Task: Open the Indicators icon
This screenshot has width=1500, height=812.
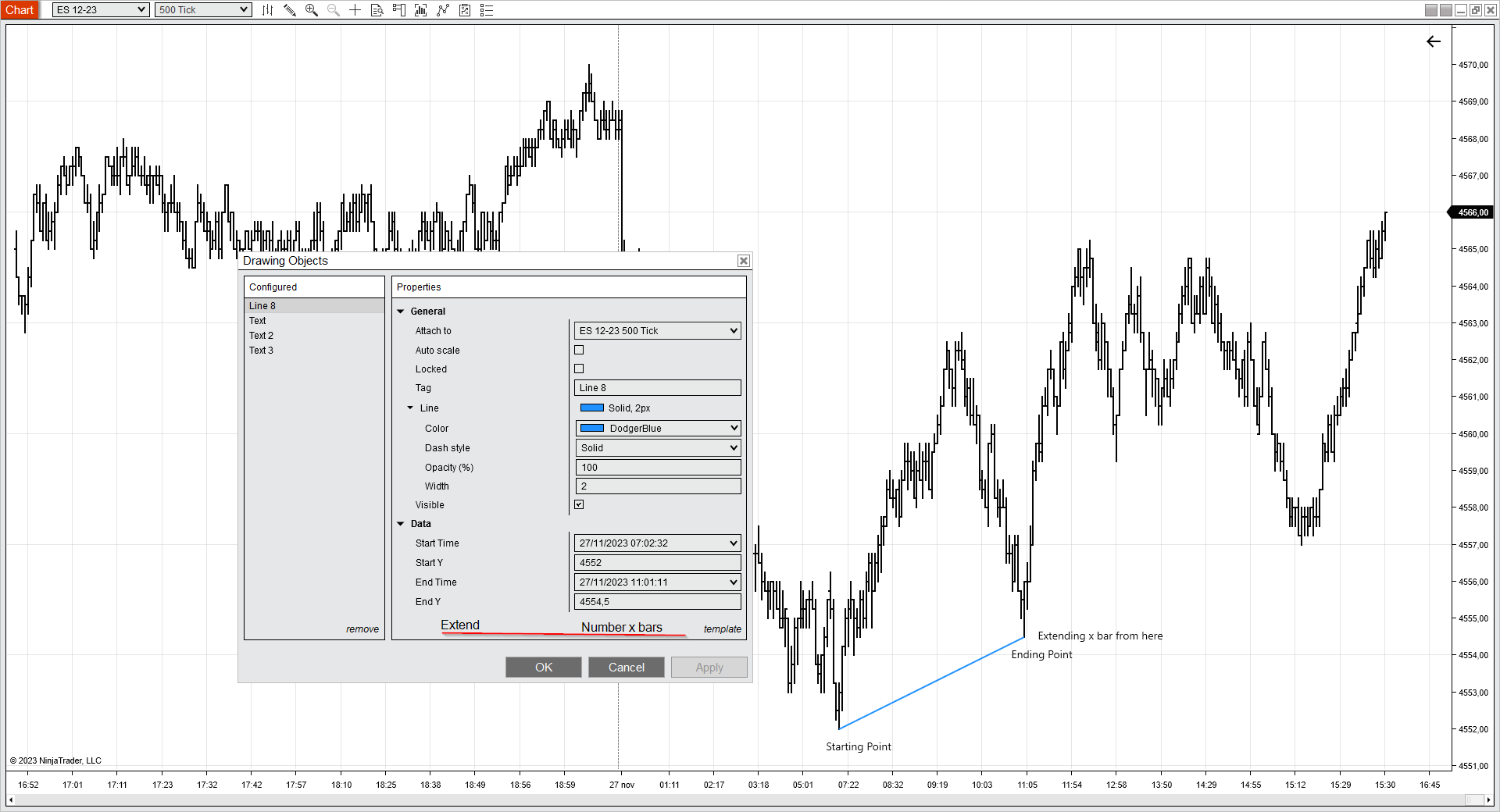Action: (x=443, y=10)
